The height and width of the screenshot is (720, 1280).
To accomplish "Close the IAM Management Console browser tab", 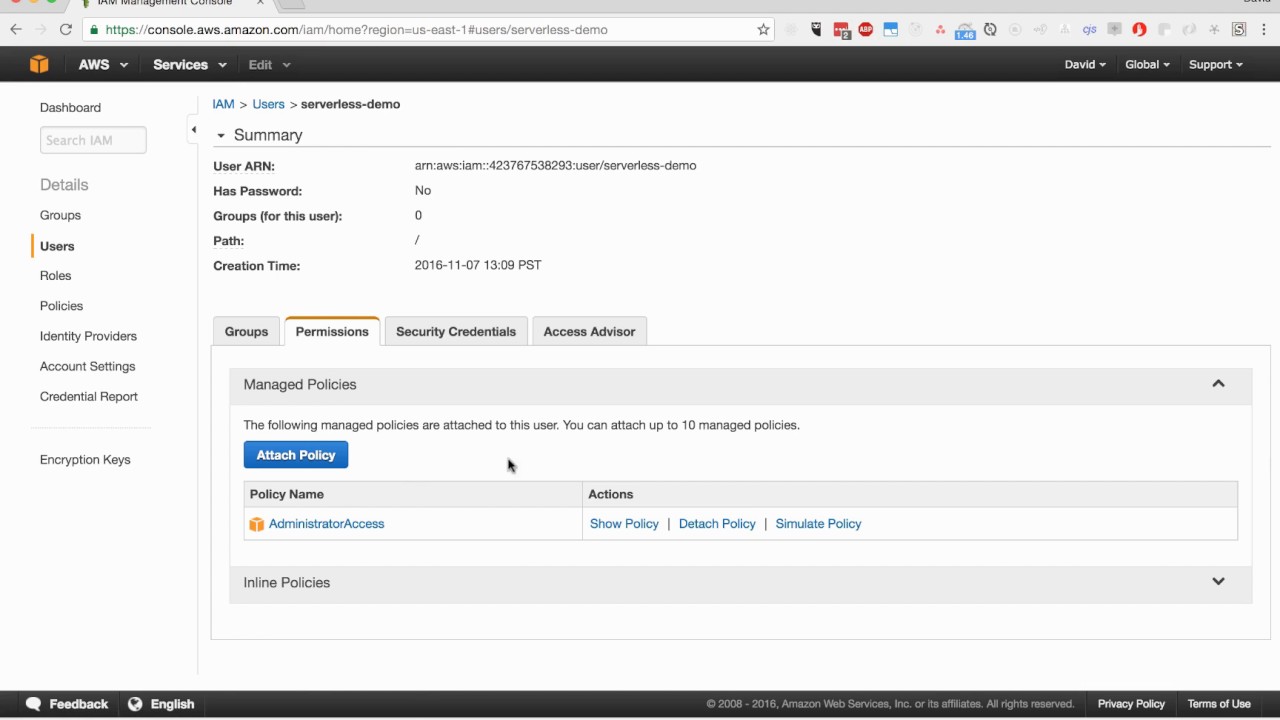I will coord(260,3).
